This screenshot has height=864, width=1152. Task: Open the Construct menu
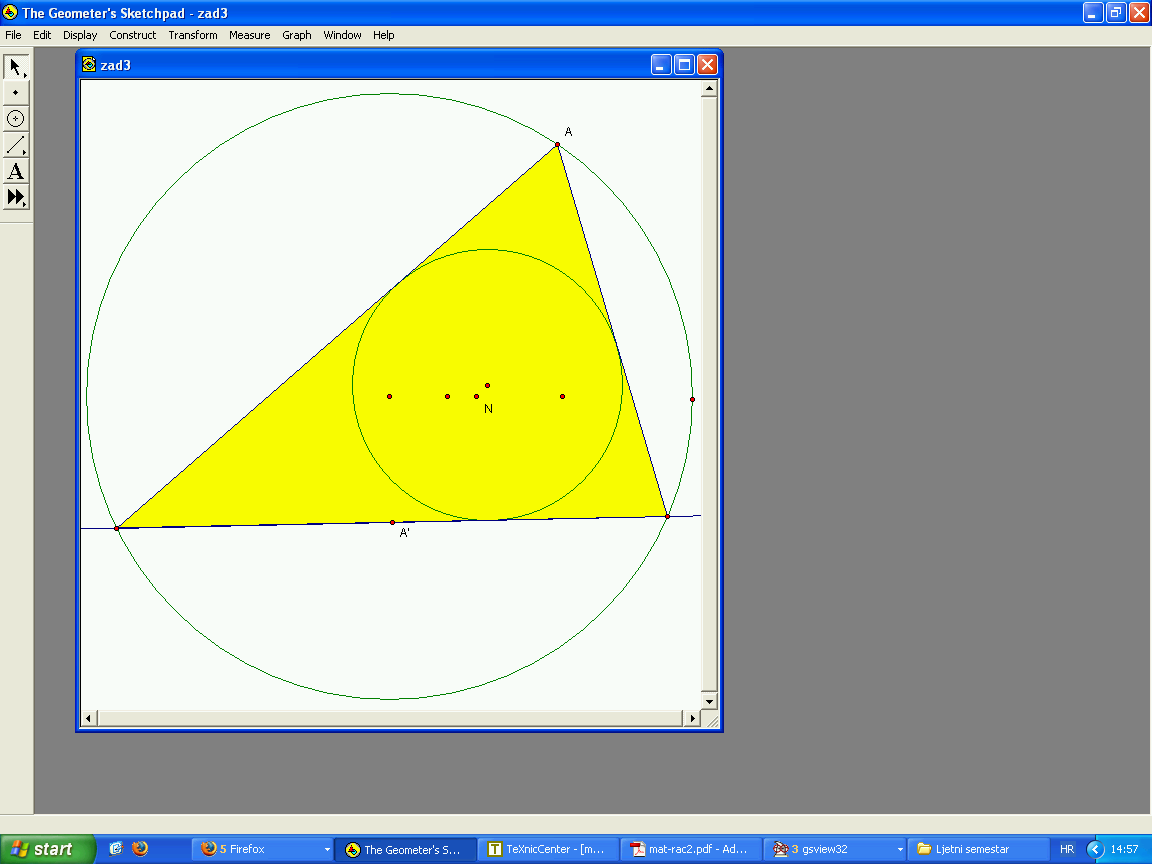133,35
